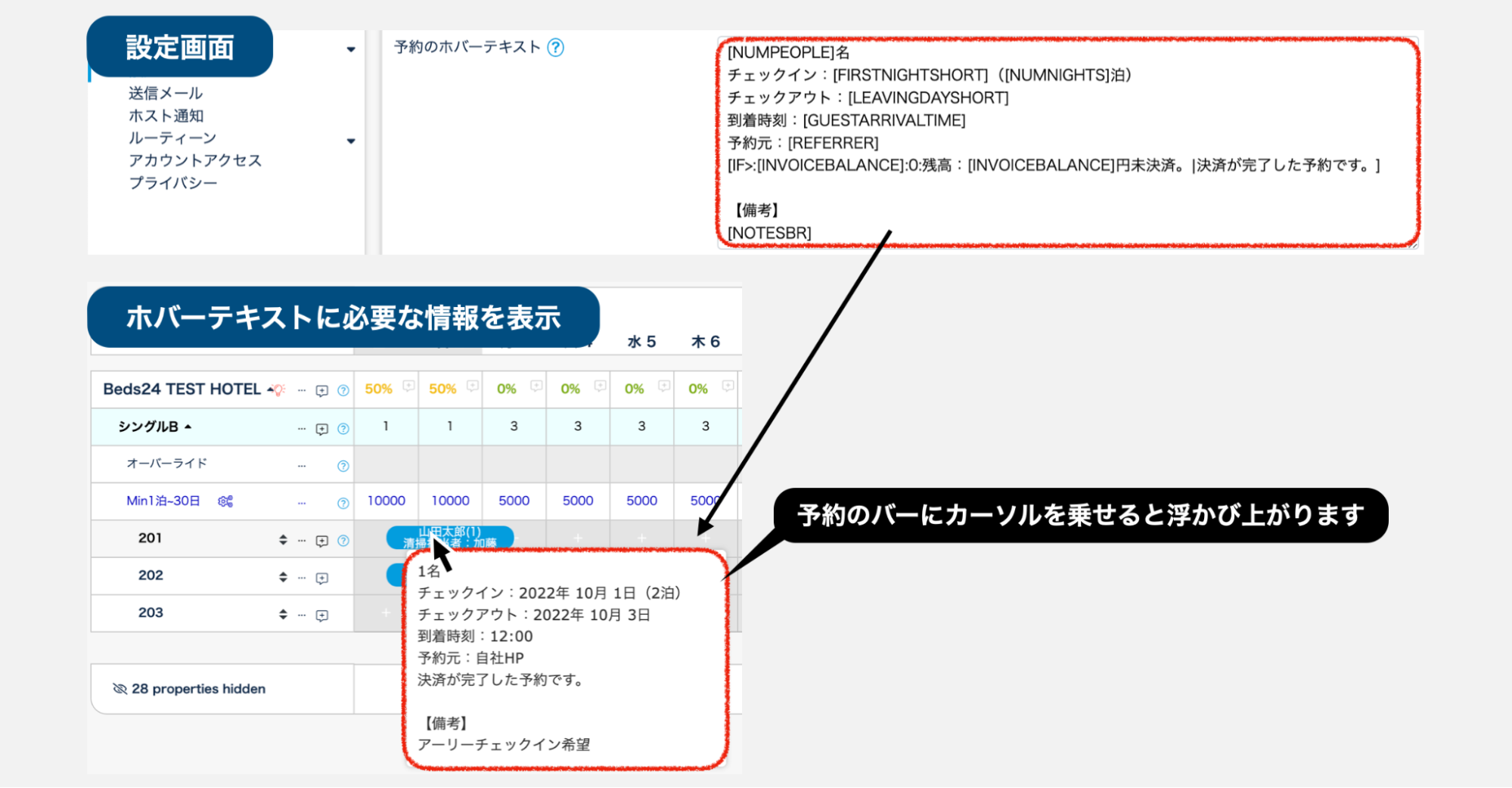Click the help icon in room 201 row
The width and height of the screenshot is (1512, 788).
[343, 541]
